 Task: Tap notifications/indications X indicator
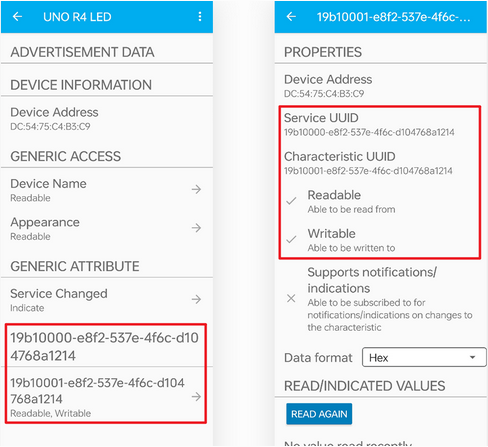point(291,298)
